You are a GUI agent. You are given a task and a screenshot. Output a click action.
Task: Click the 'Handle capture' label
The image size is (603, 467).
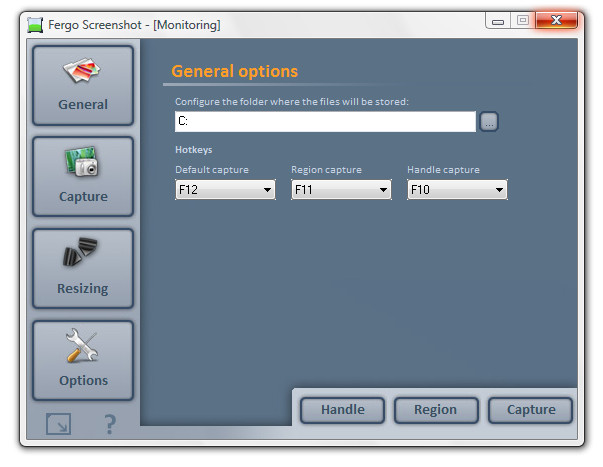click(443, 170)
